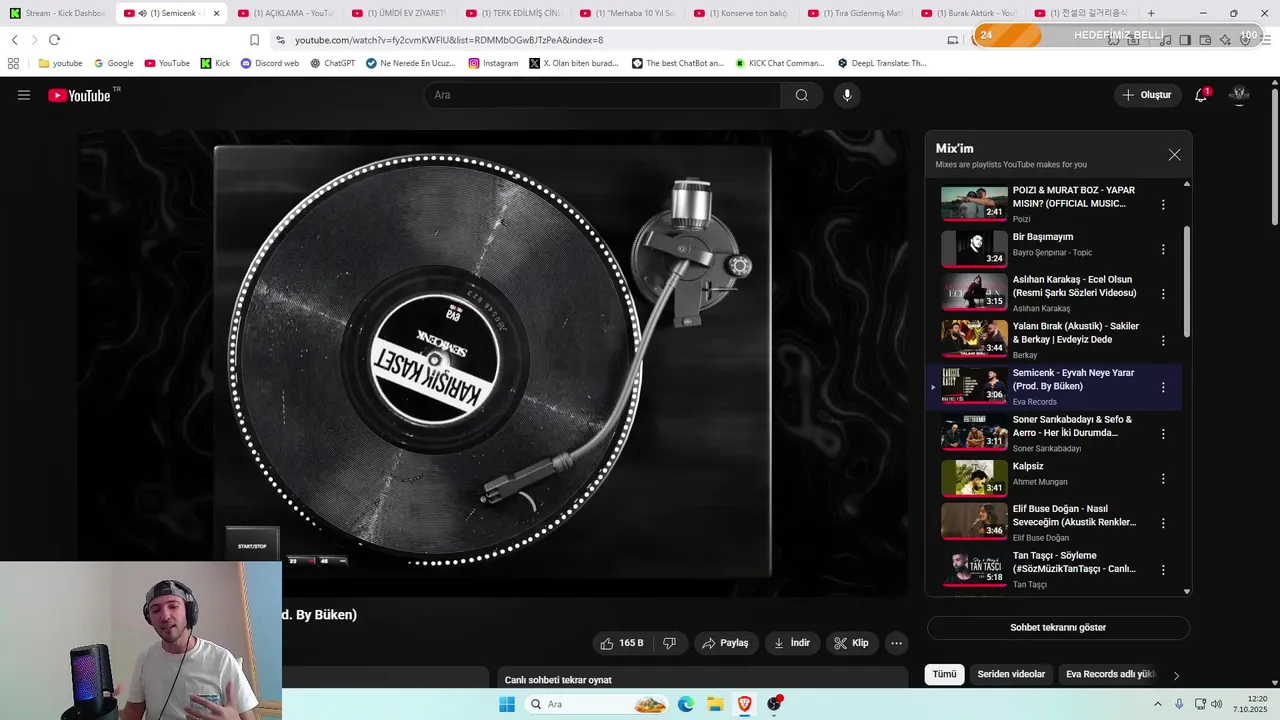Open options for Bir Başımayım playlist item

click(1163, 249)
